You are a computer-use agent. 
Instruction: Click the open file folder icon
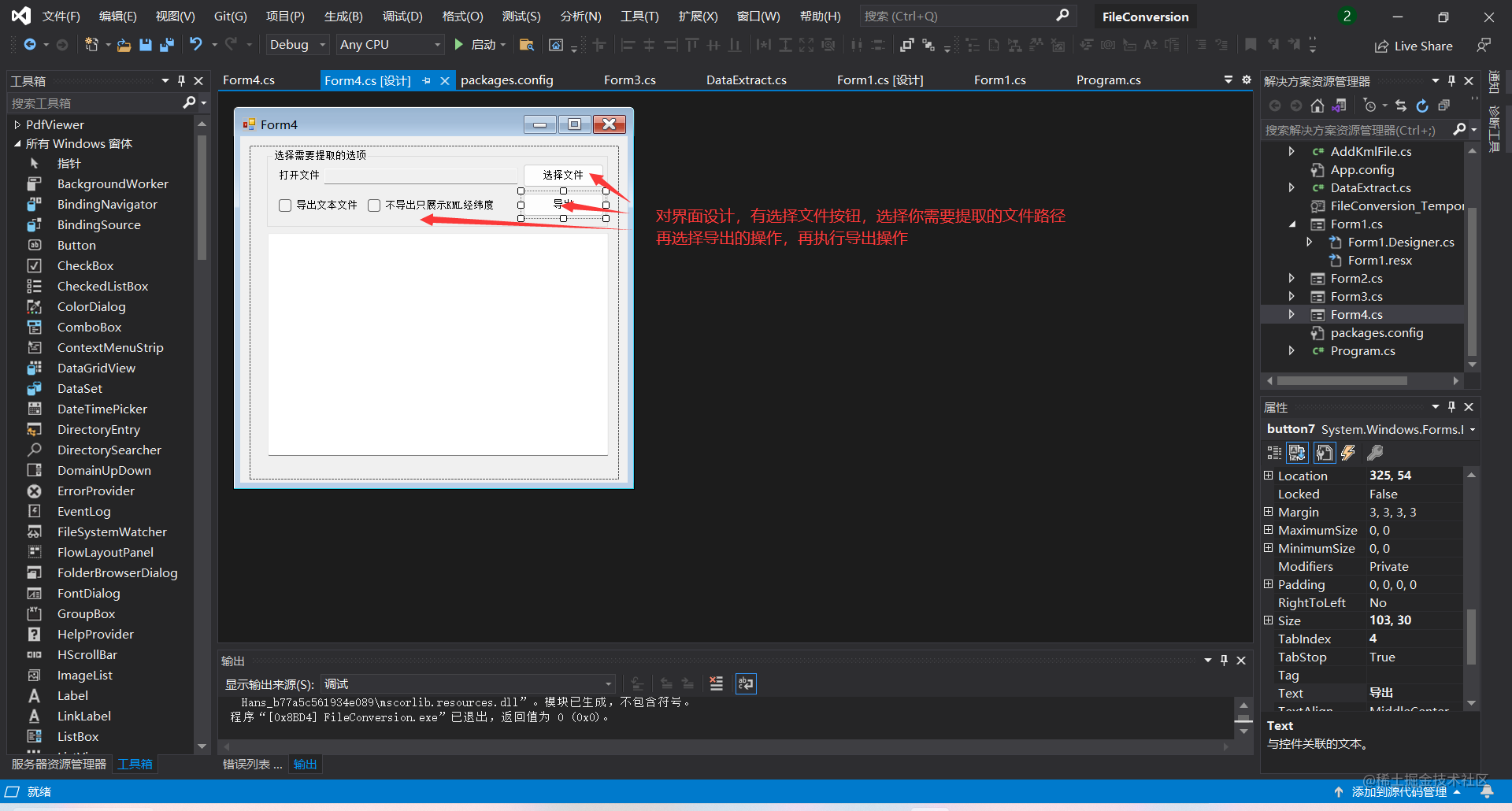pyautogui.click(x=124, y=45)
